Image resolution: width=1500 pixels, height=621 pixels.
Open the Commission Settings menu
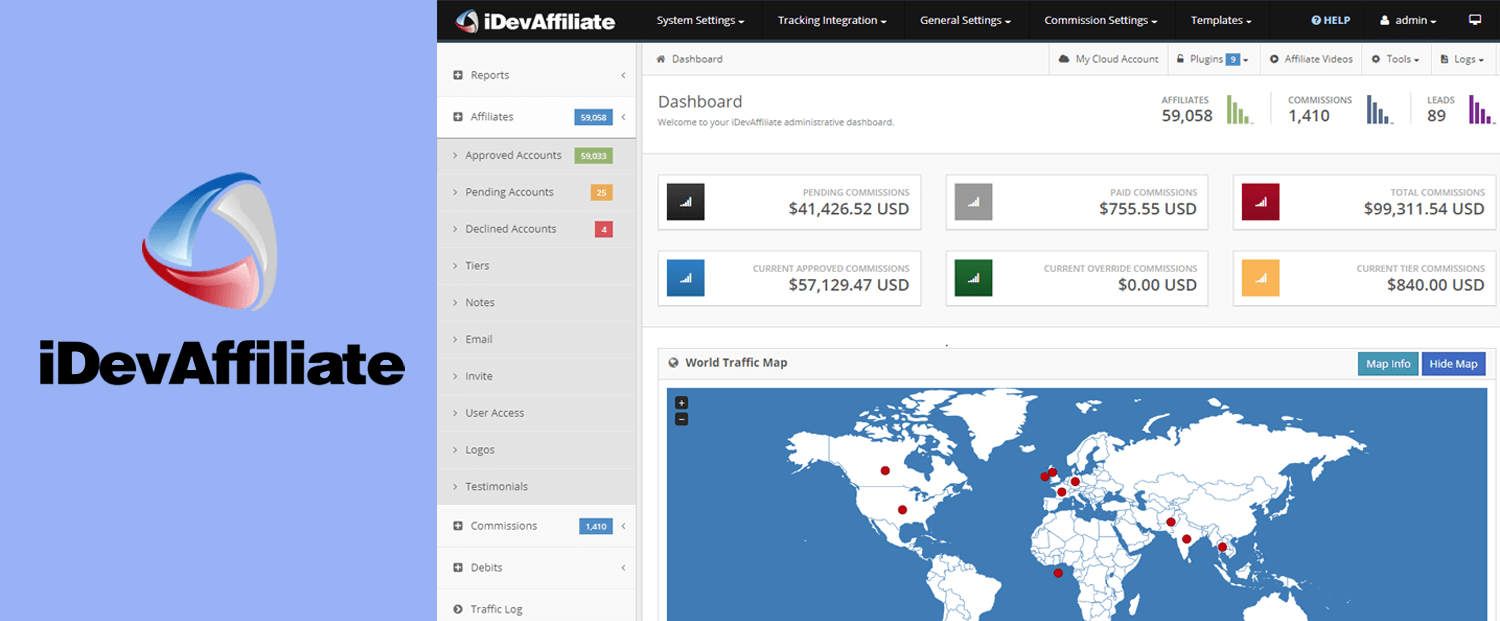coord(1101,20)
